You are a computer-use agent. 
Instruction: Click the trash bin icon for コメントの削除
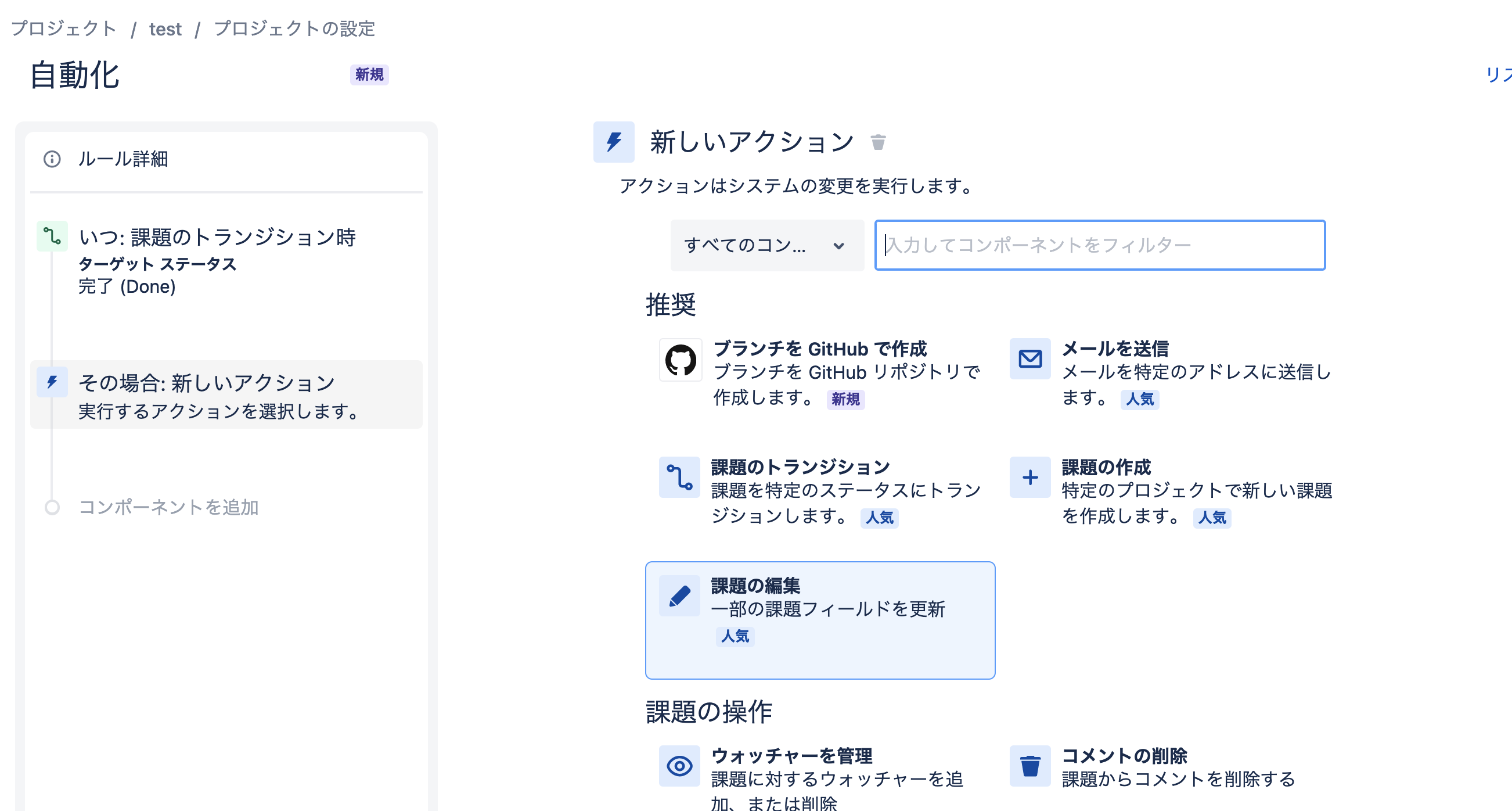click(1029, 766)
